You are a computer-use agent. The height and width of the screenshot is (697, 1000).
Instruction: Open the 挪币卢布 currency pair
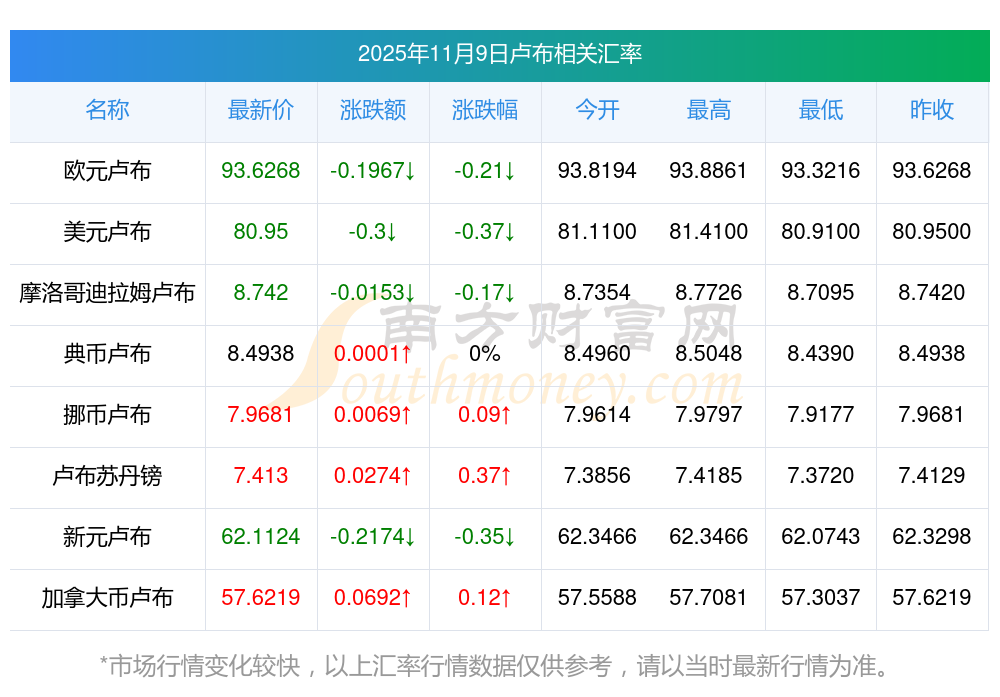[107, 415]
